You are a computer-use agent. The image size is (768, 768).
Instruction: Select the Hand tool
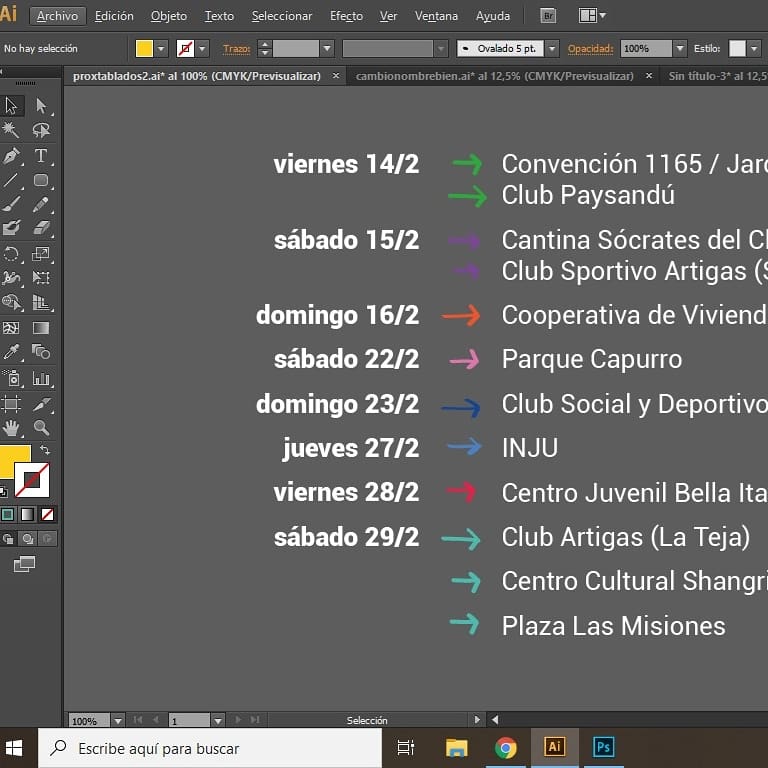tap(11, 428)
